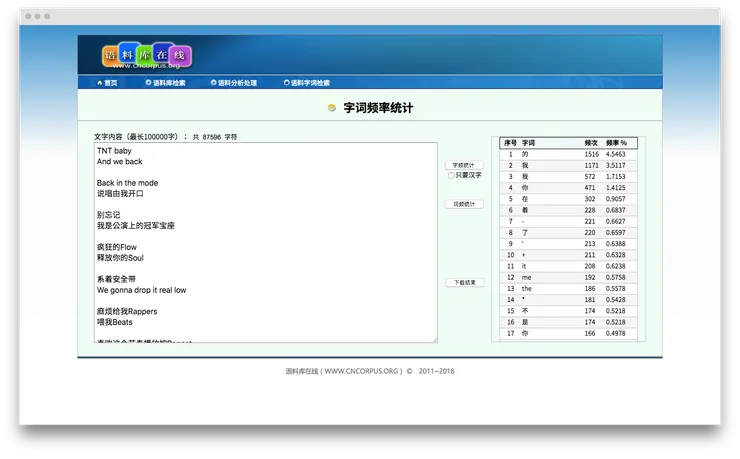Select the frequency count 181 cell
Image resolution: width=740 pixels, height=459 pixels.
(590, 300)
